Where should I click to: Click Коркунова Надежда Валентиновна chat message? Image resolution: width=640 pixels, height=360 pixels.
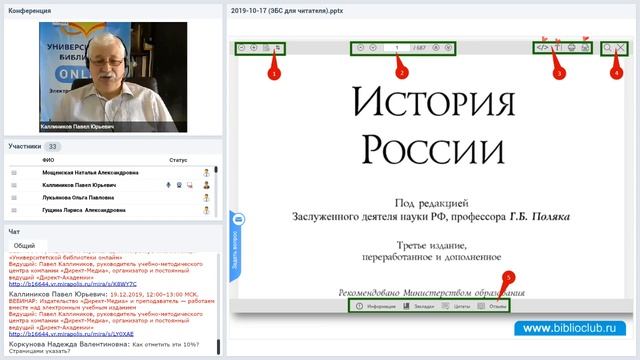[x=104, y=347]
